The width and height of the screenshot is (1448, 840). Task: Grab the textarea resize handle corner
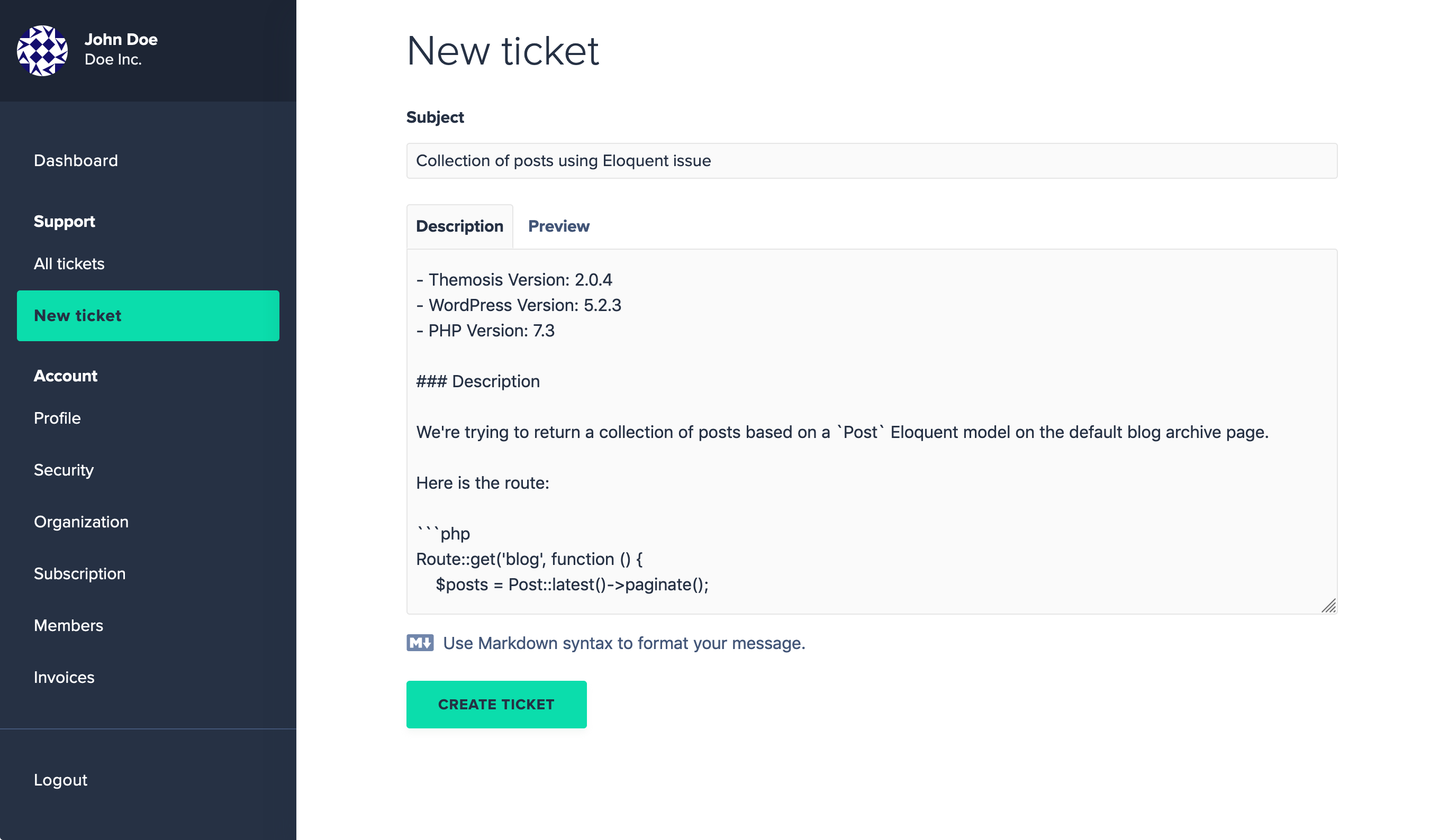(1328, 606)
